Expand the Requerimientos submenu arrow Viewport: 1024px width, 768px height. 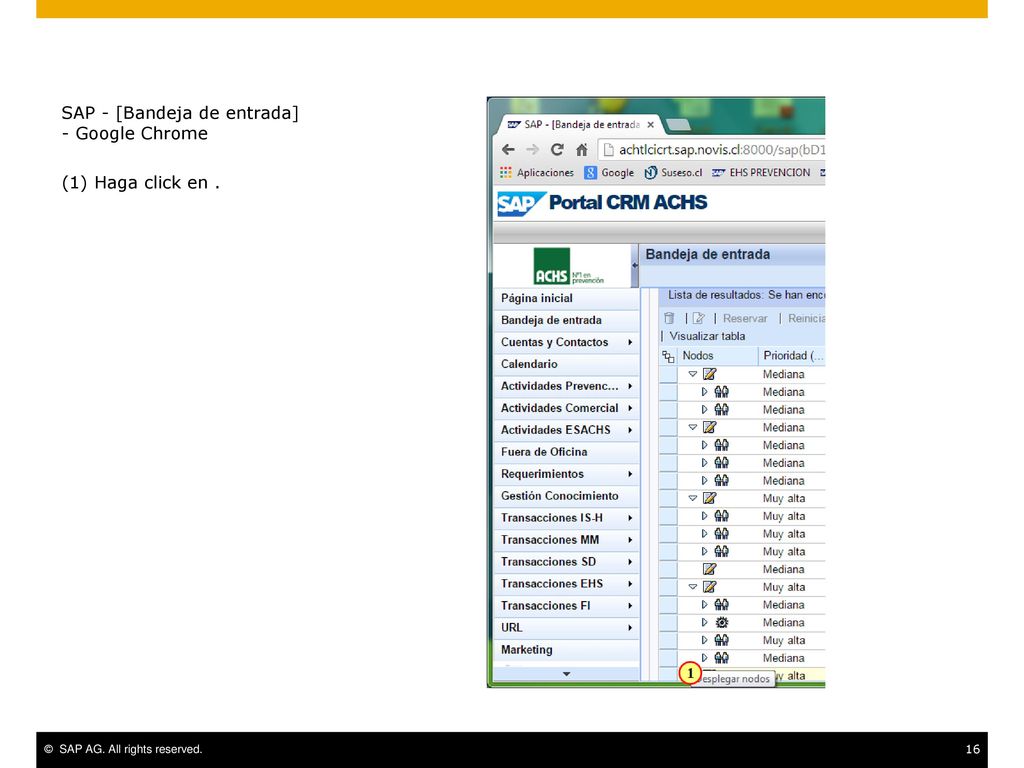(x=630, y=473)
